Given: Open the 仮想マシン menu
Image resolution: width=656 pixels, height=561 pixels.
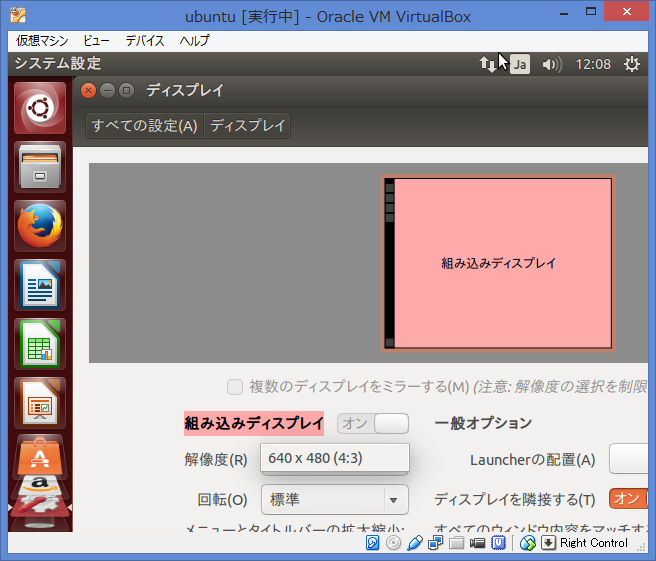Looking at the screenshot, I should coord(43,41).
